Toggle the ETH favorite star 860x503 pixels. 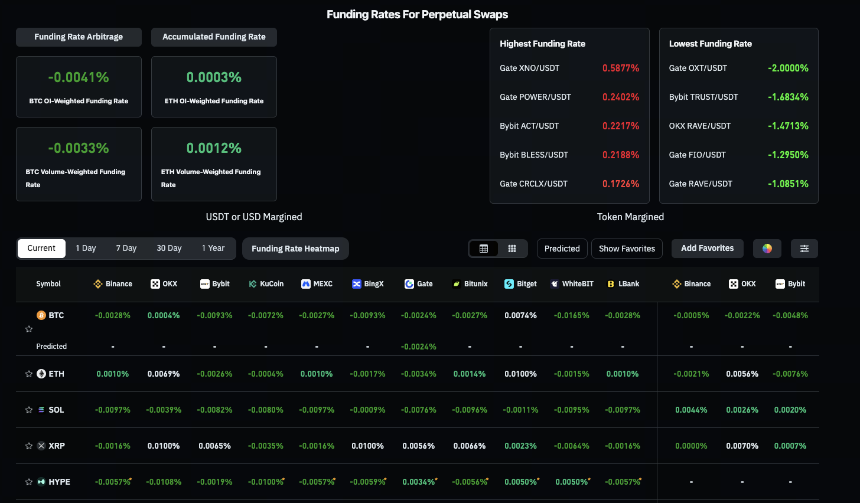pyautogui.click(x=29, y=374)
